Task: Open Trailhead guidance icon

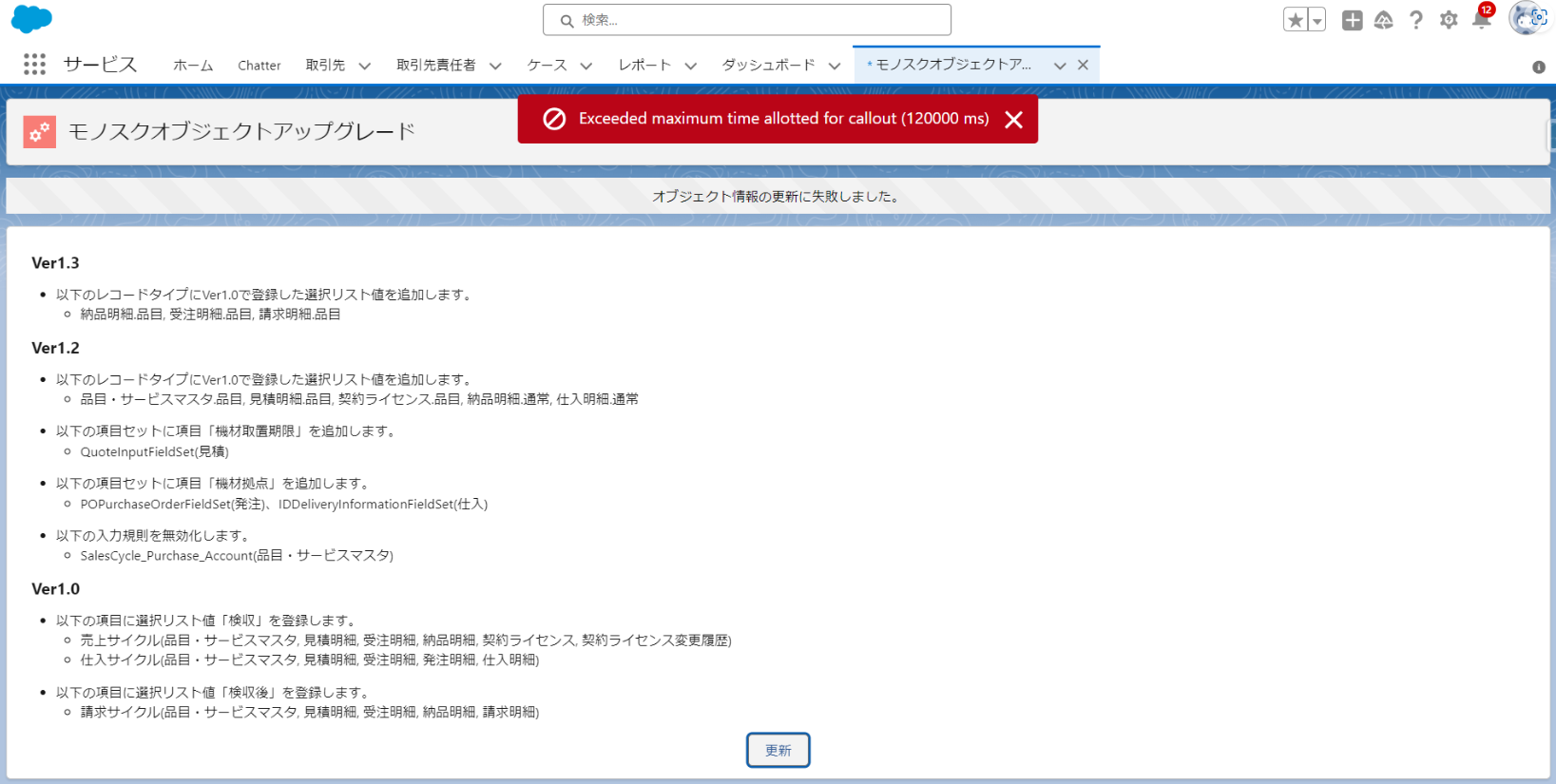Action: [x=1384, y=20]
